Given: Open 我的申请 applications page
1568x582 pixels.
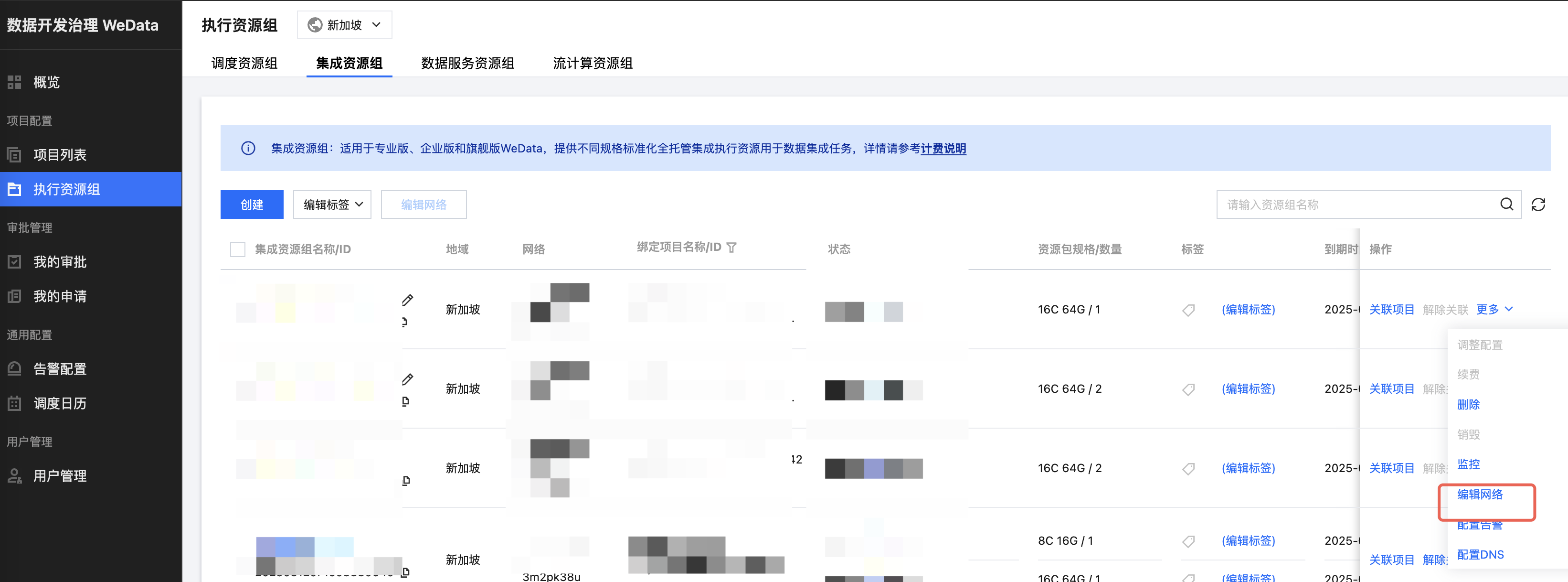Looking at the screenshot, I should pyautogui.click(x=60, y=296).
